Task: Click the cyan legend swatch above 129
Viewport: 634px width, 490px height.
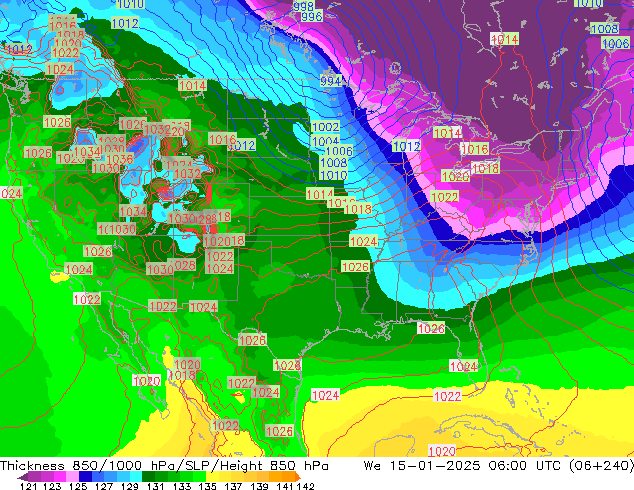Action: pos(136,476)
